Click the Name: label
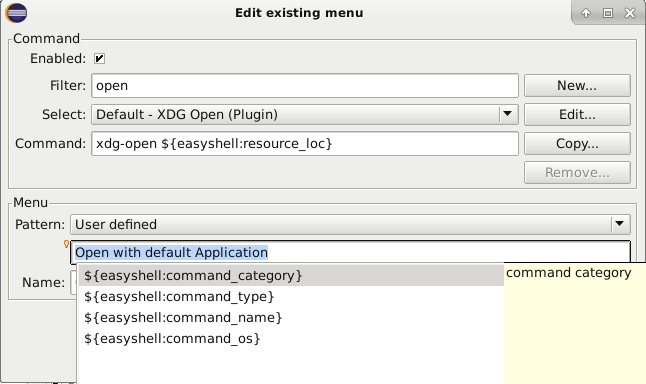This screenshot has height=384, width=646. click(x=43, y=282)
